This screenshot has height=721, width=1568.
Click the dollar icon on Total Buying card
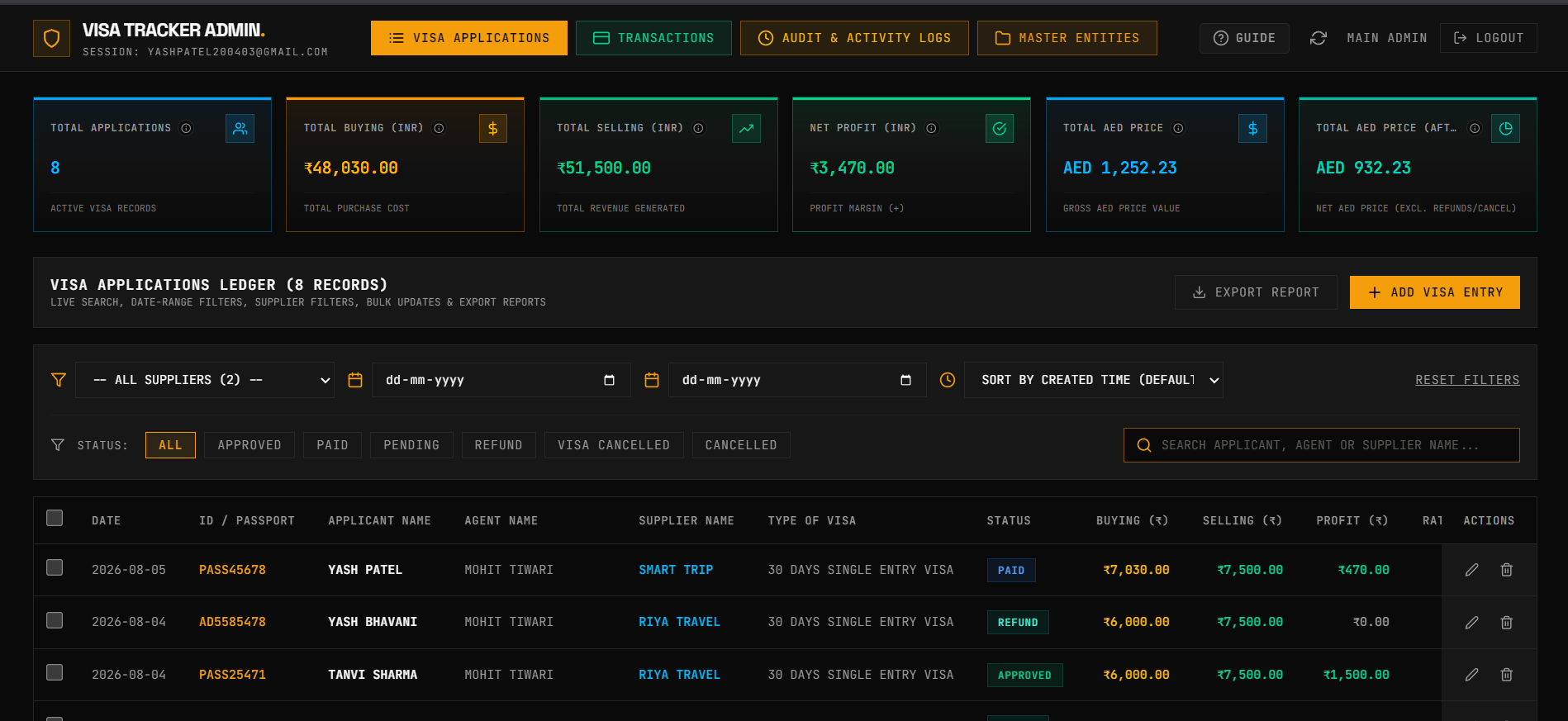coord(493,128)
